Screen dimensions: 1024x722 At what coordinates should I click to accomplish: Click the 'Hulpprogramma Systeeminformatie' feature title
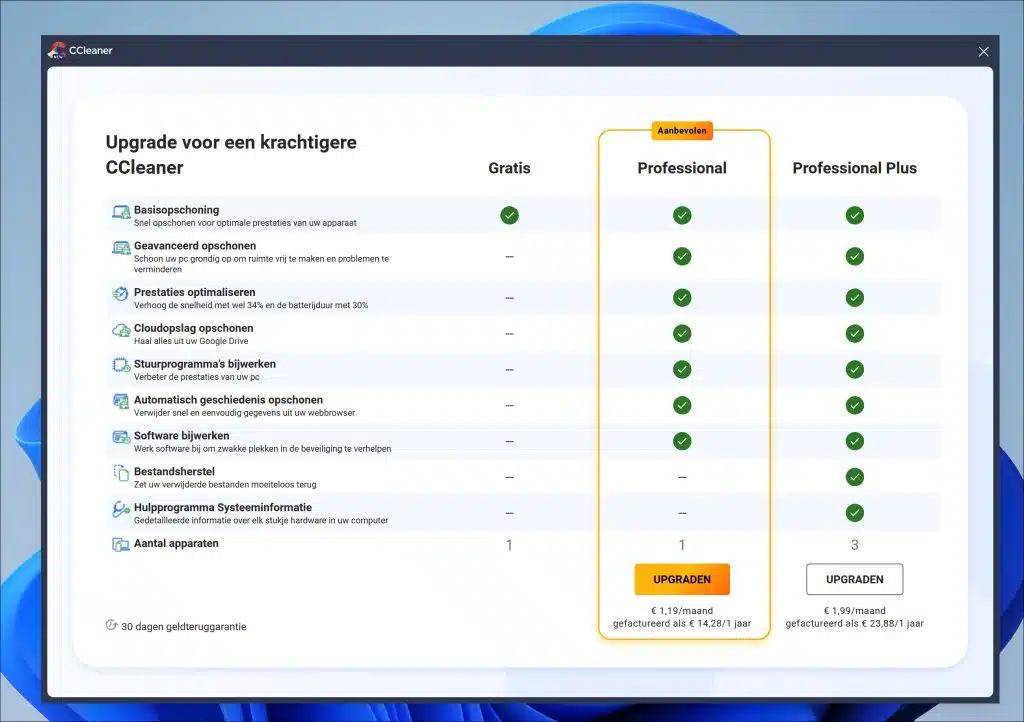point(223,507)
